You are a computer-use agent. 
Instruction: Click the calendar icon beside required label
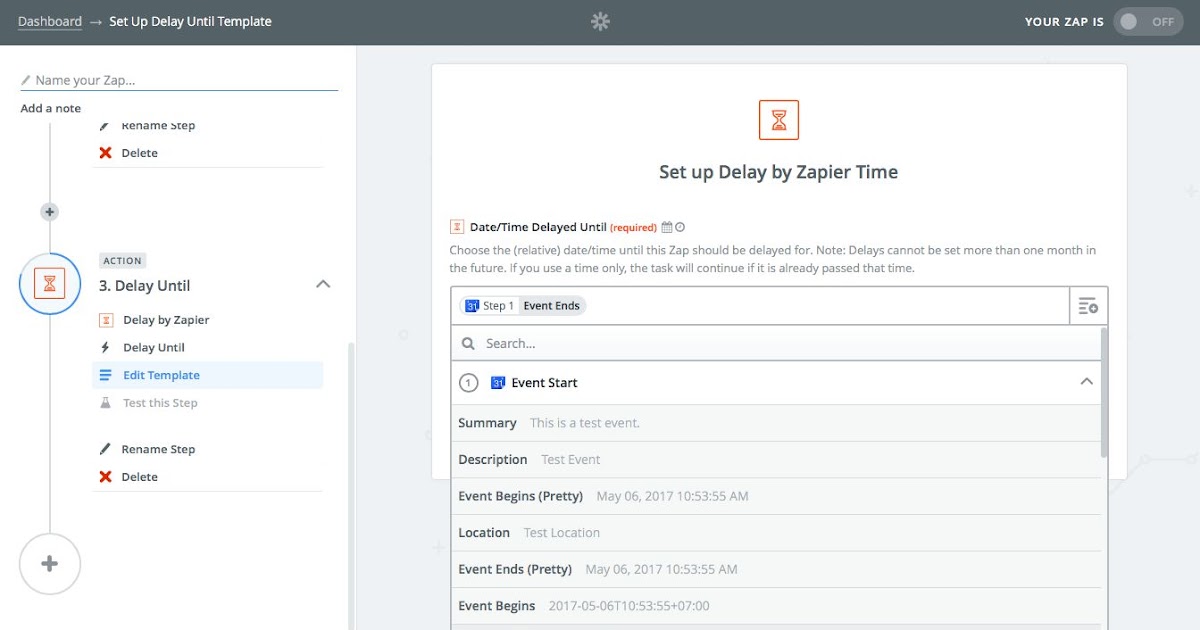click(667, 227)
